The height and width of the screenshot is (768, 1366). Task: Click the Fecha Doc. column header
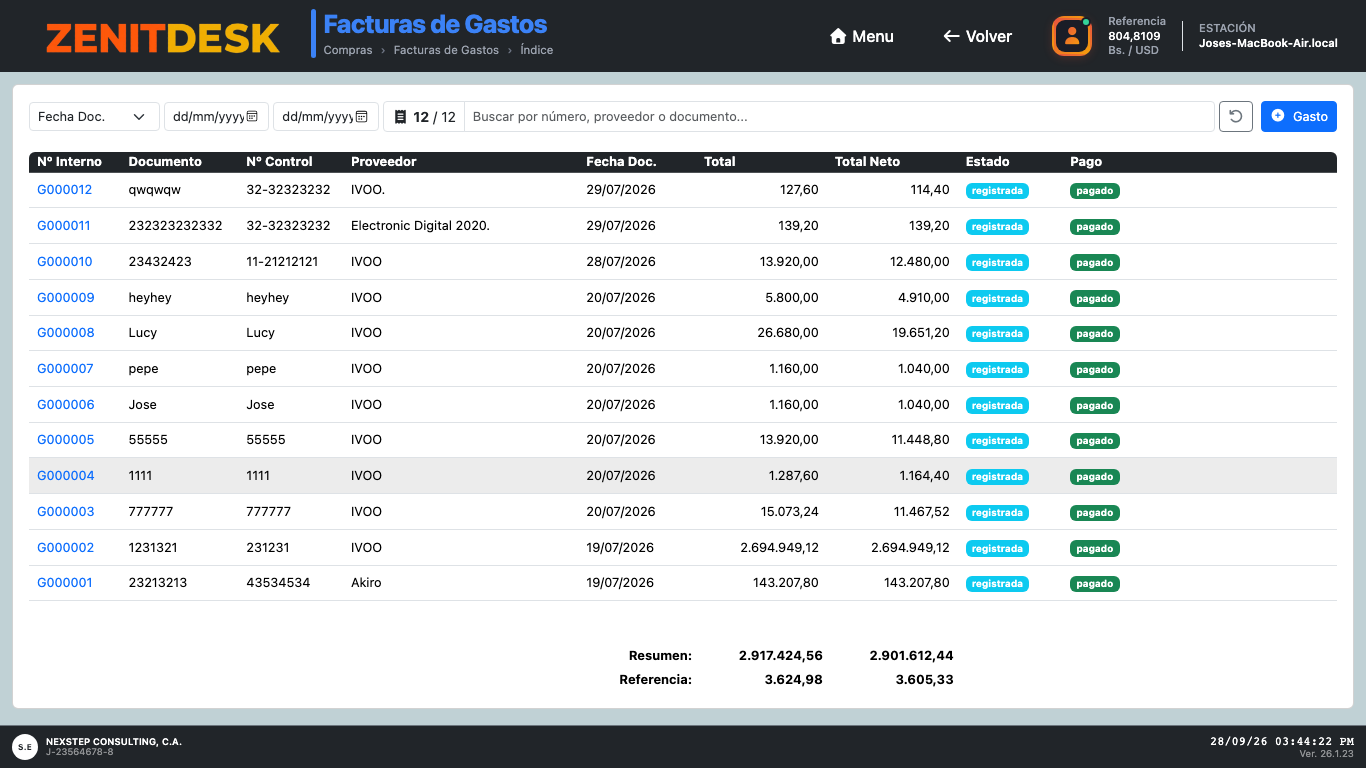coord(621,161)
